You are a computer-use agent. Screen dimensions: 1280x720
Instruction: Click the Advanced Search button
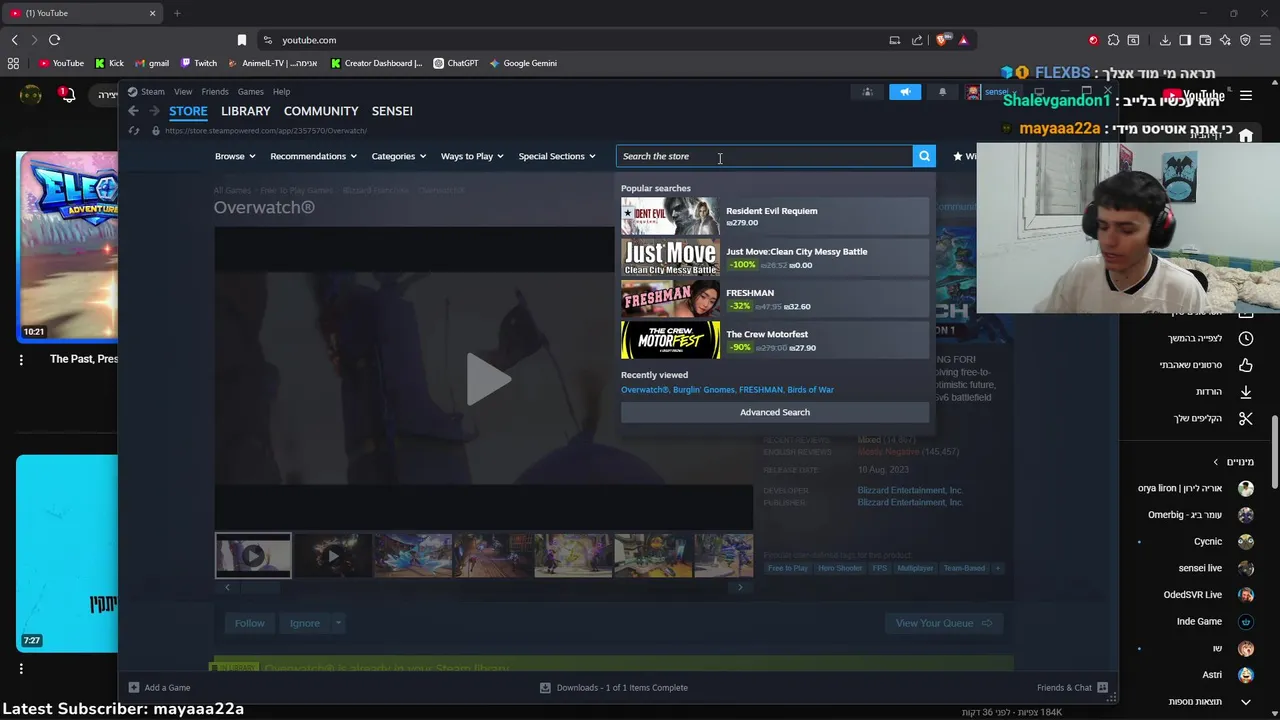coord(775,412)
